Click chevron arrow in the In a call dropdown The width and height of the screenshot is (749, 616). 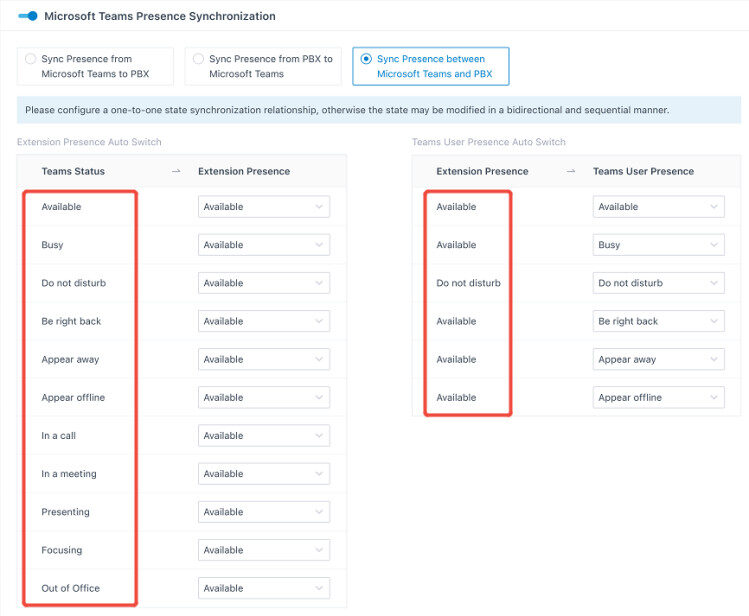coord(319,436)
